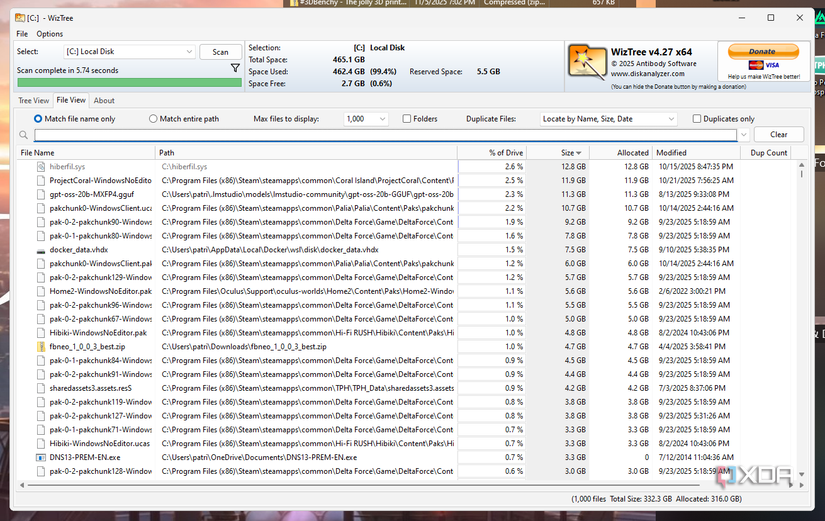Select the fbneo_1_0_0_3_best.zip file name
This screenshot has width=825, height=521.
[x=87, y=347]
